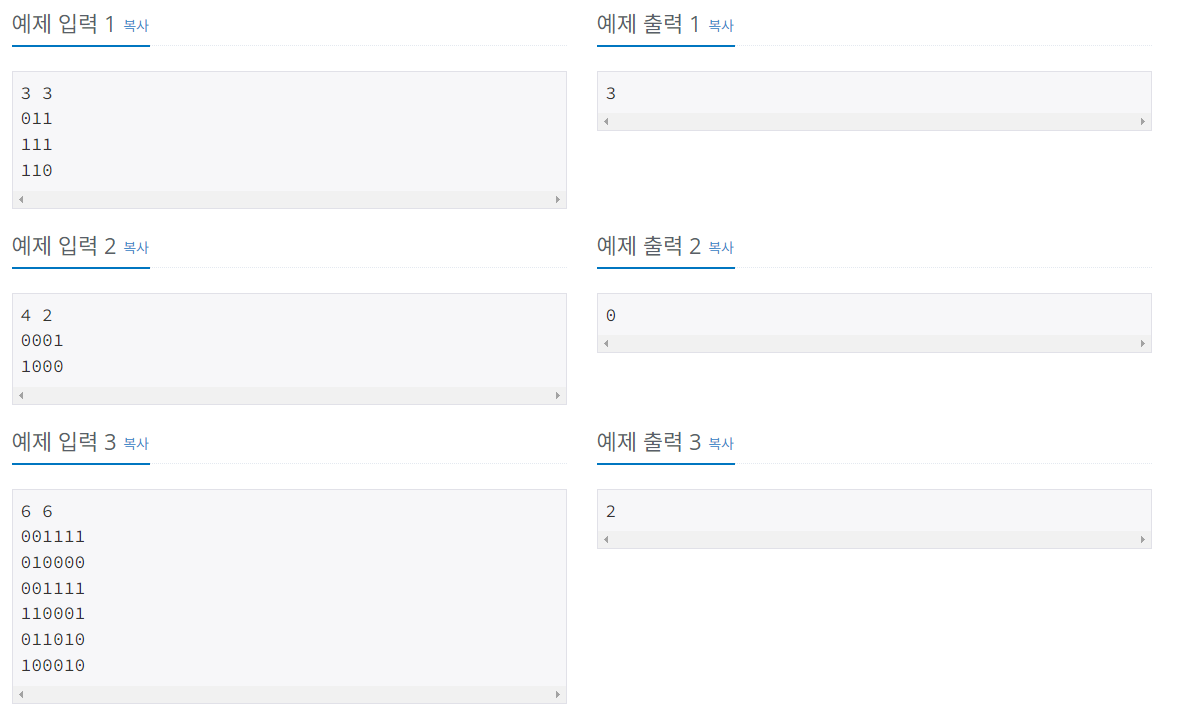Copy example output 3 via 복사 link
This screenshot has height=708, width=1179.
point(721,443)
